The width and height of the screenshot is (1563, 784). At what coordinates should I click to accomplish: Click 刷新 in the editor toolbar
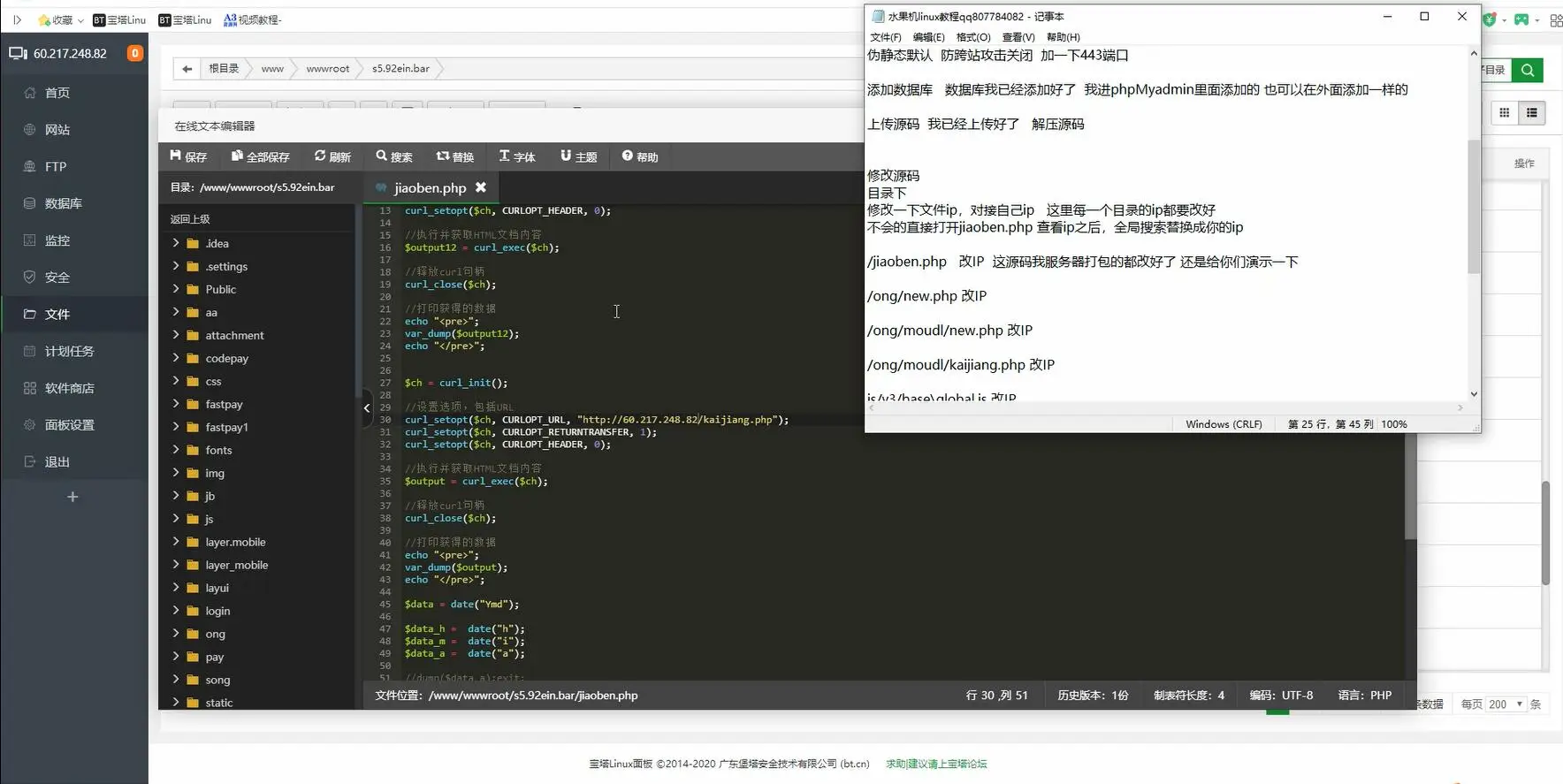click(x=333, y=156)
